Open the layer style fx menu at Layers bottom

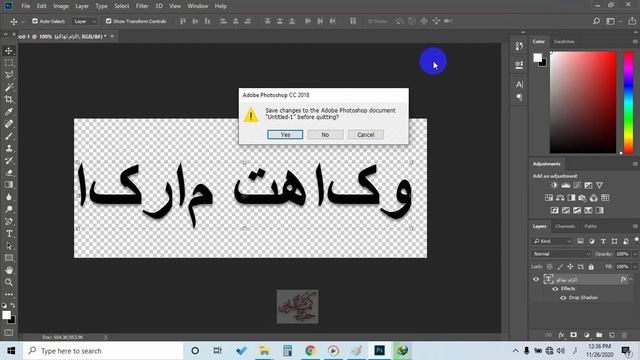[561, 335]
